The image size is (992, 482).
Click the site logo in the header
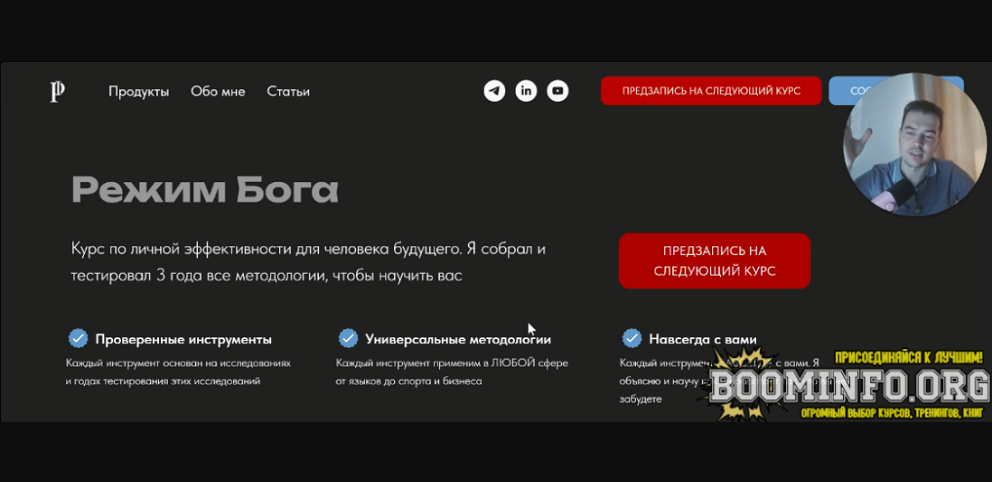(58, 92)
